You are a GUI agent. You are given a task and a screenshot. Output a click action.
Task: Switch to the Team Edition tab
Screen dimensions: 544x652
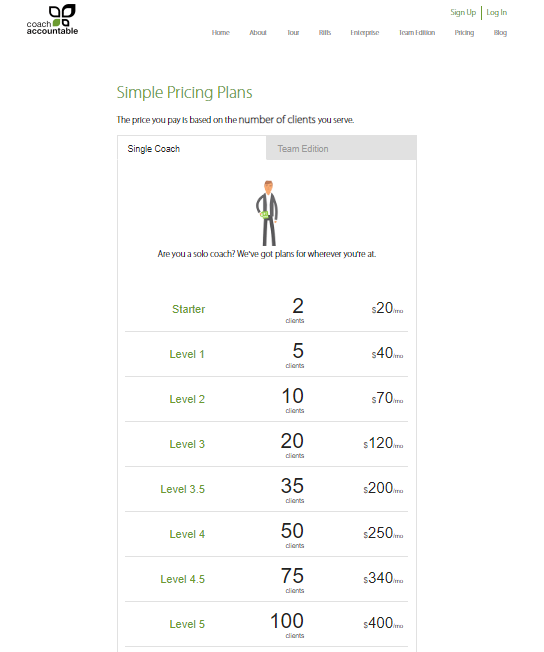pos(341,148)
